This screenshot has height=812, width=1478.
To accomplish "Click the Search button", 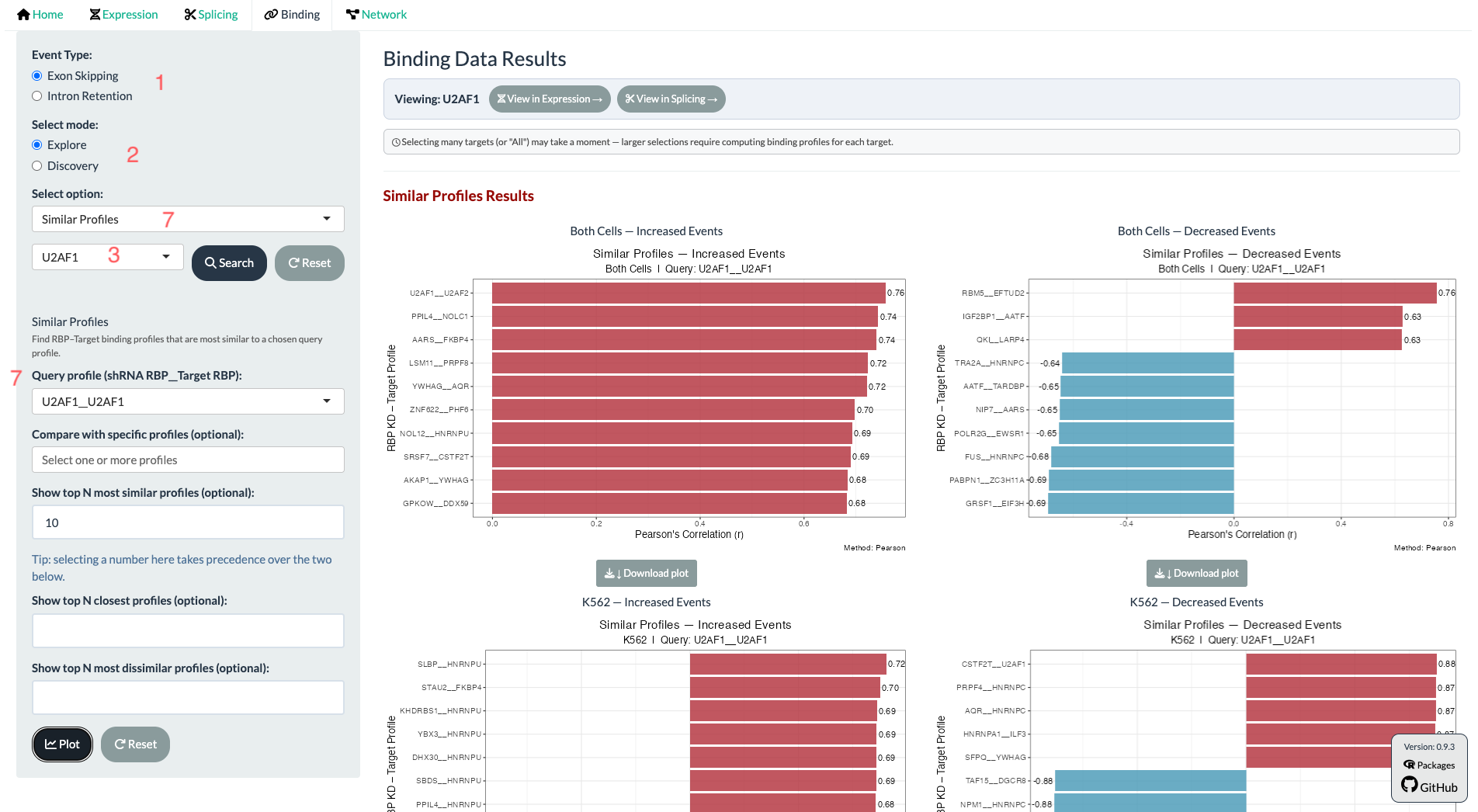I will click(229, 263).
